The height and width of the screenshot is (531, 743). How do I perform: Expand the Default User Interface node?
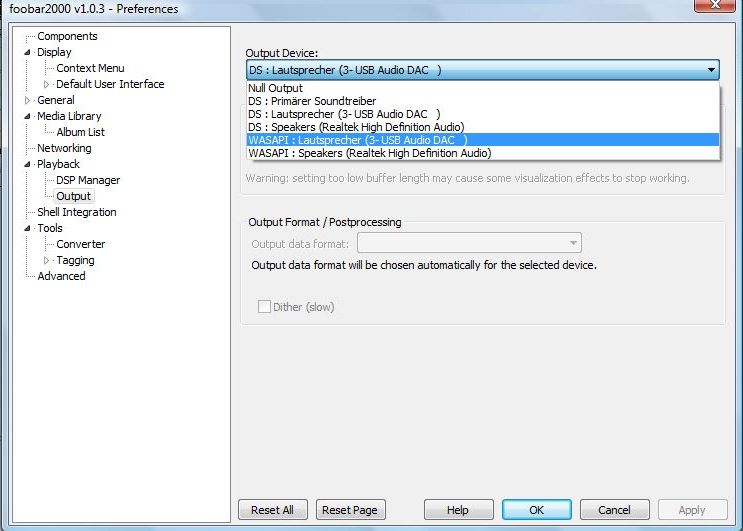tap(47, 84)
